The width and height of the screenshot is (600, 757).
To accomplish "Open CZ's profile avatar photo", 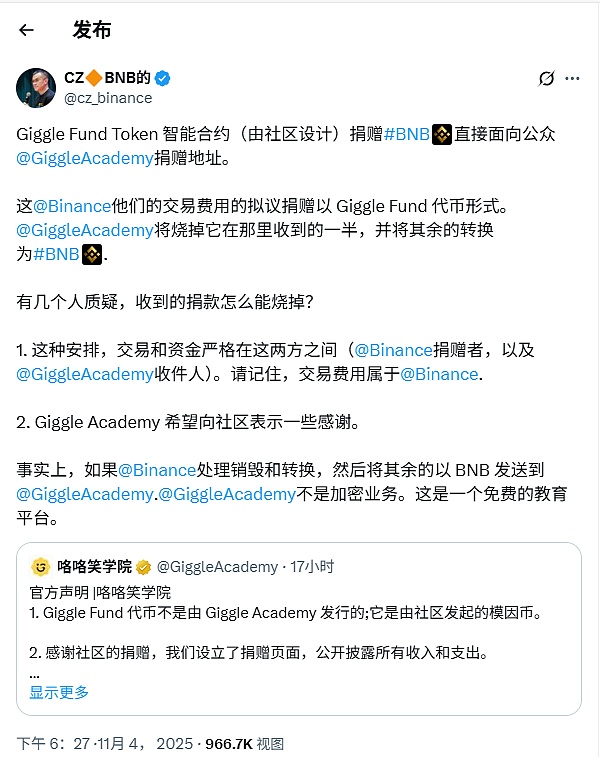I will pyautogui.click(x=36, y=88).
